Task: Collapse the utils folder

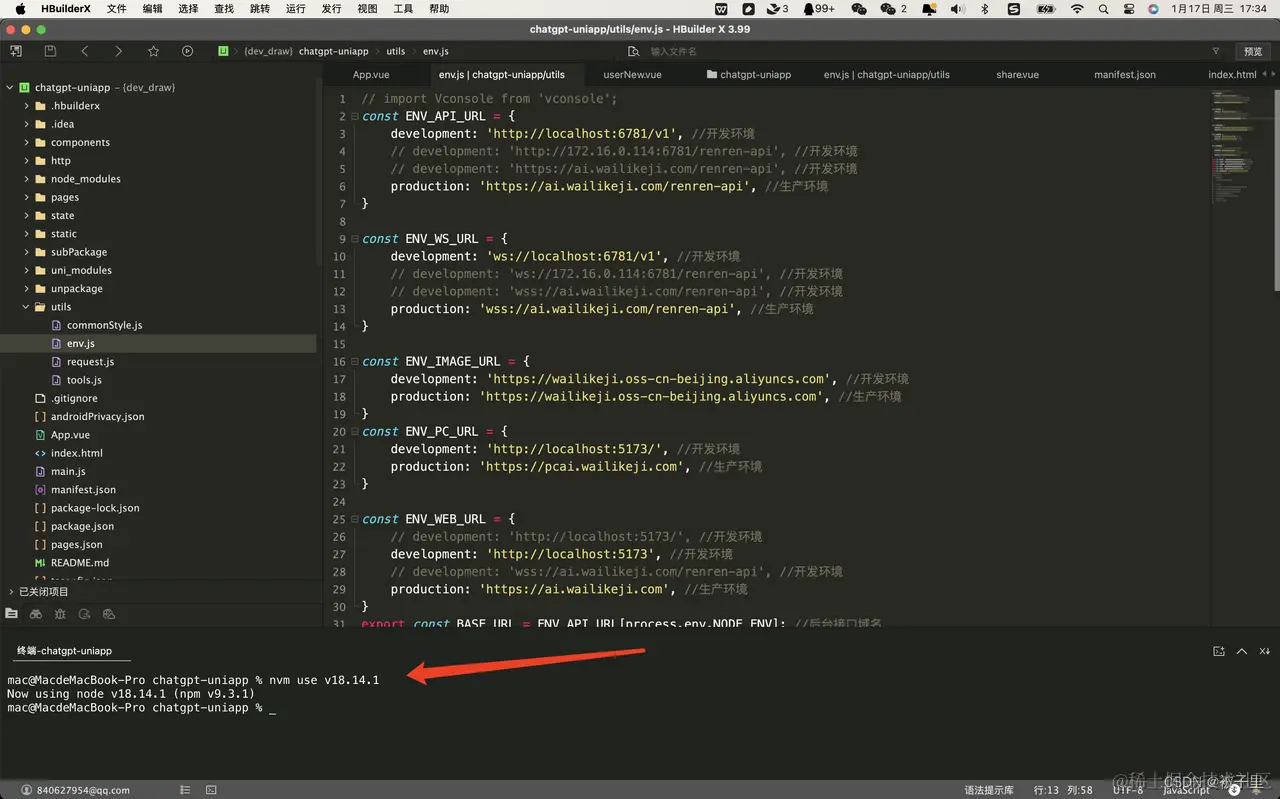Action: coord(26,307)
